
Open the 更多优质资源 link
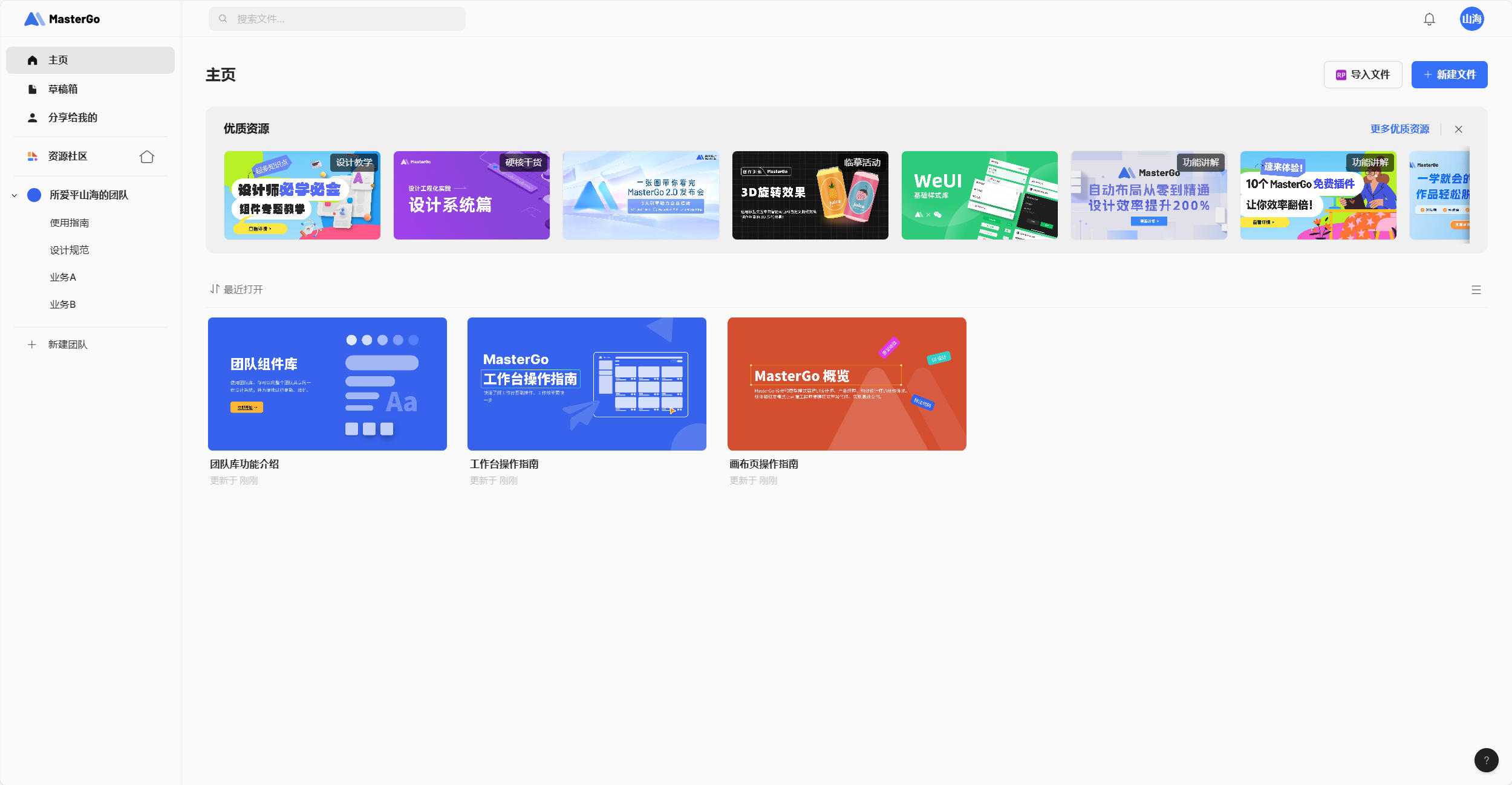pyautogui.click(x=1400, y=129)
